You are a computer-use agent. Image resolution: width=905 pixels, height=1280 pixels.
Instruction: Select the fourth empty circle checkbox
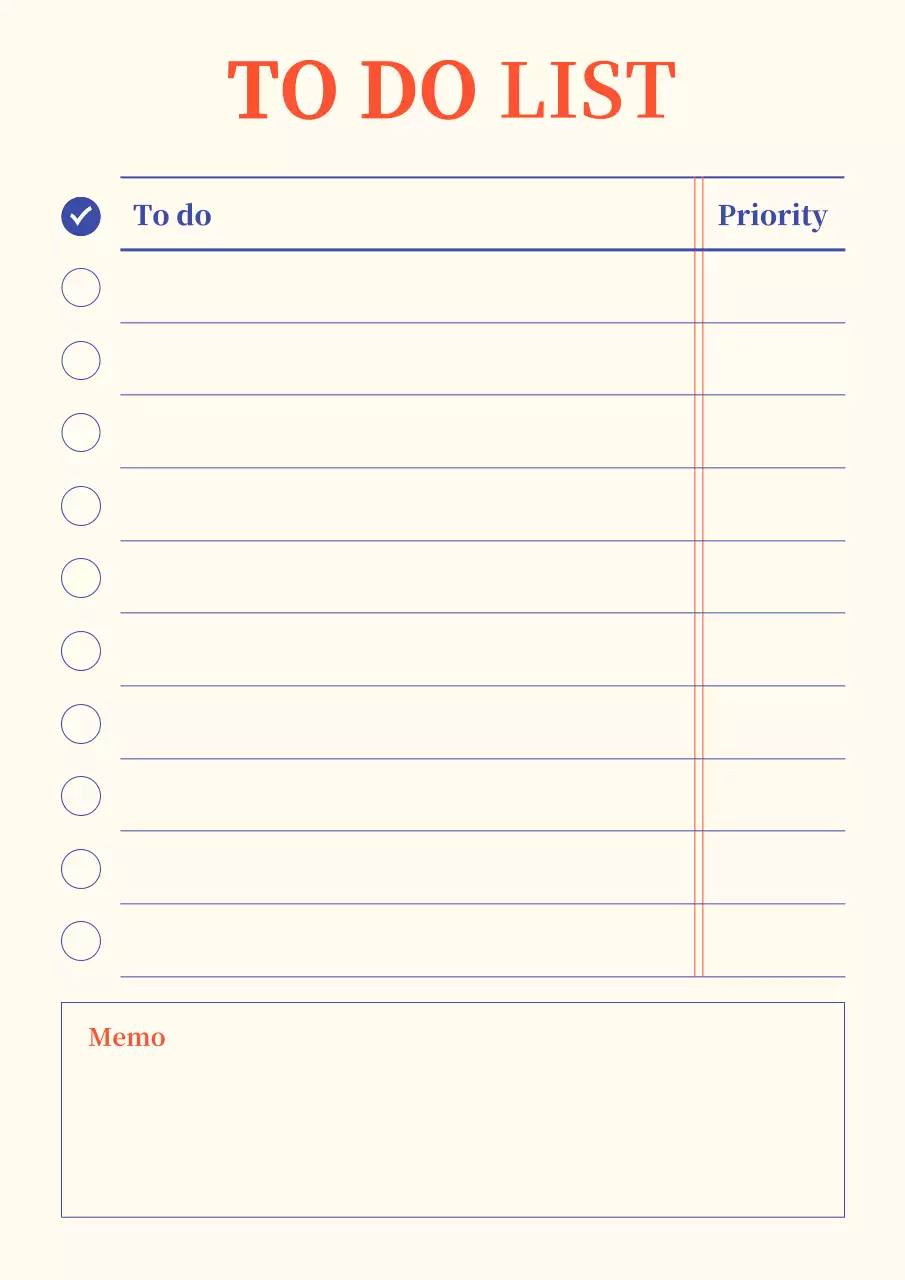[x=81, y=506]
